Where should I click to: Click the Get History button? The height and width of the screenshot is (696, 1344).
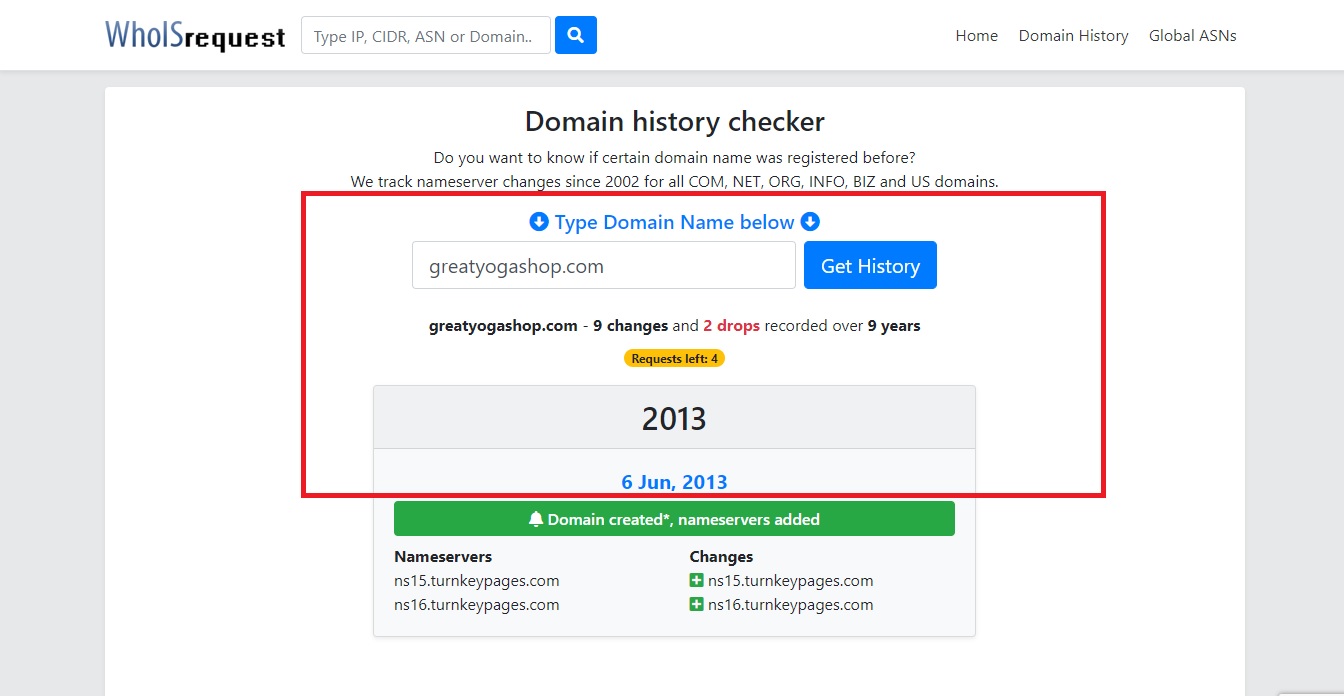(x=870, y=266)
